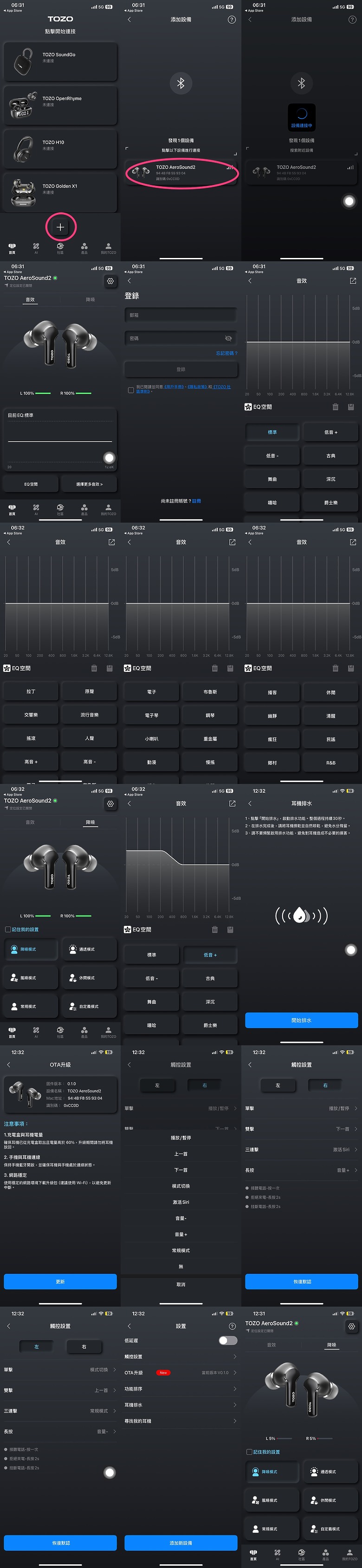Viewport: 362px width, 1568px height.
Task: Go back from the OTA升級 screen
Action: point(8,1065)
